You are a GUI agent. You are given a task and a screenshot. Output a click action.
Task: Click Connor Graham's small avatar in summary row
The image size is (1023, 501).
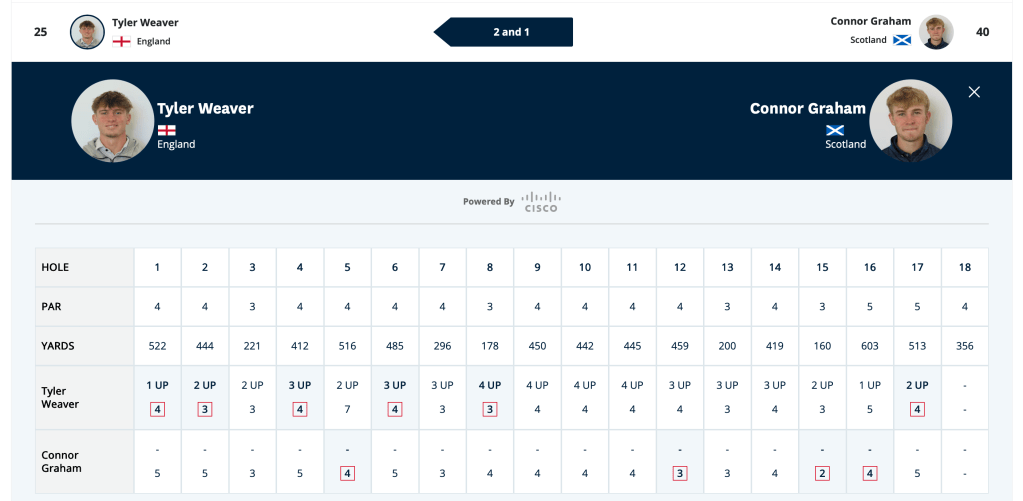point(936,32)
